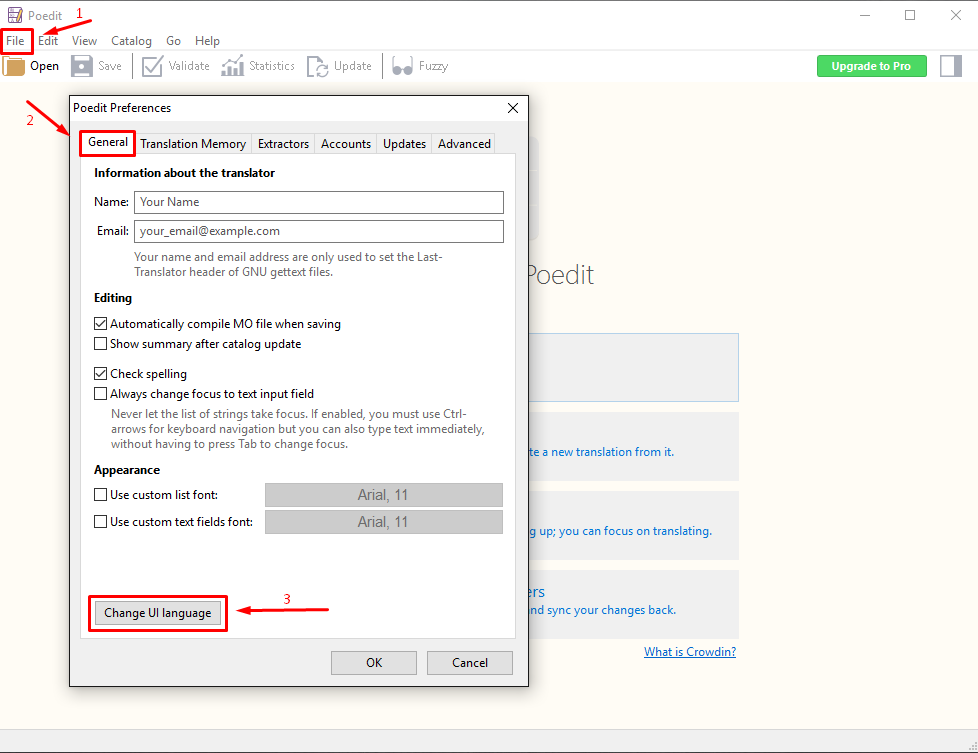Open the Go menu
Image resolution: width=978 pixels, height=753 pixels.
pyautogui.click(x=173, y=41)
